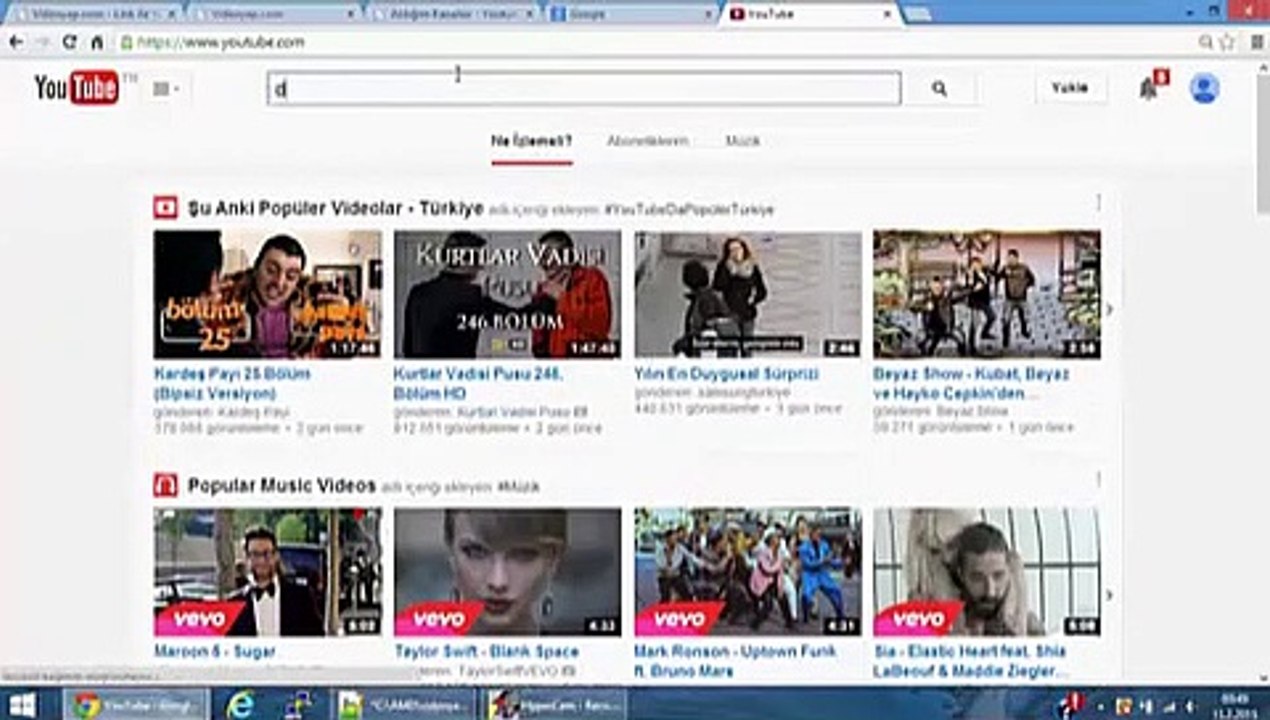This screenshot has width=1270, height=720.
Task: Click the Popular Music Videos channel icon
Action: 165,486
